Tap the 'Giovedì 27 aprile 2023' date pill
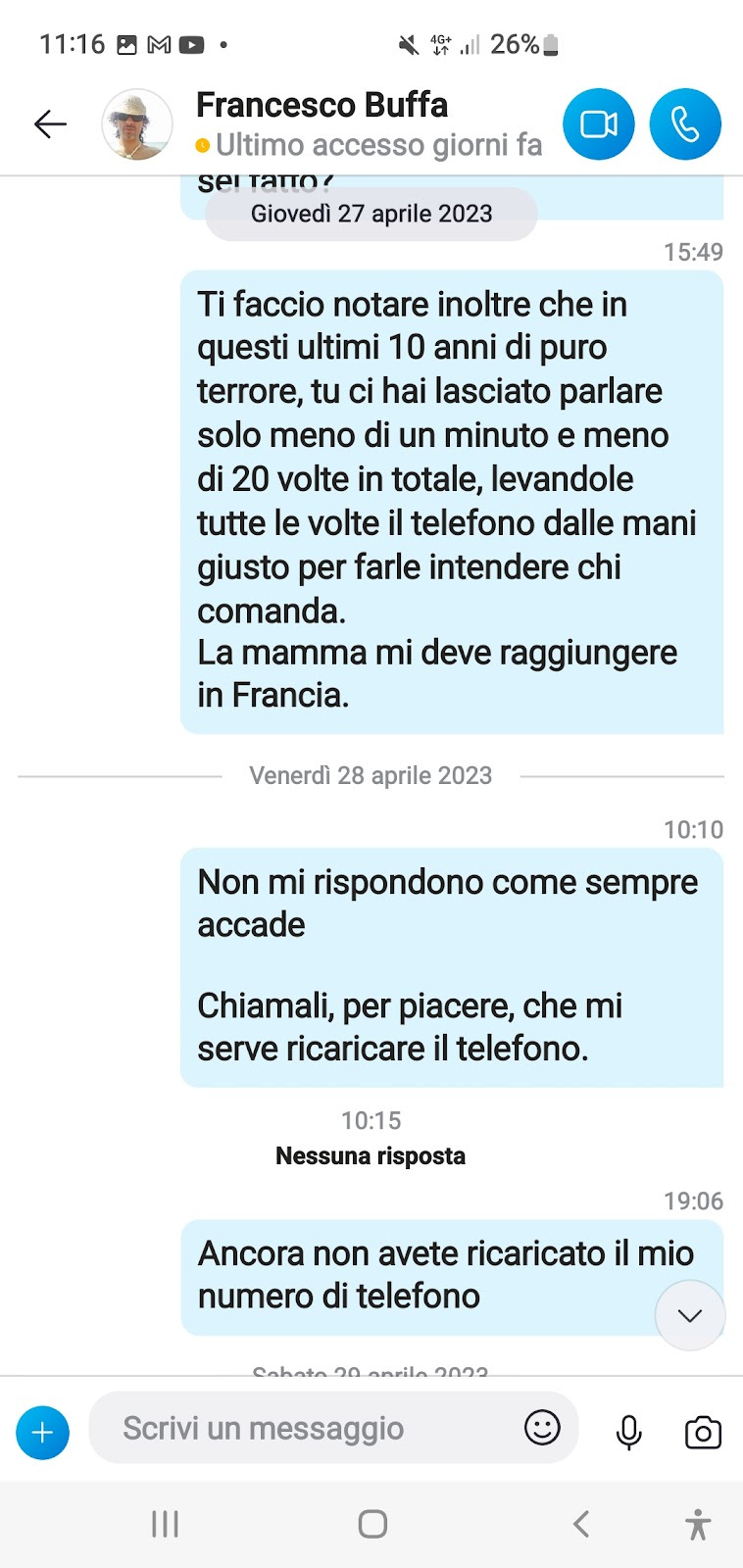The width and height of the screenshot is (743, 1568). coord(371,214)
